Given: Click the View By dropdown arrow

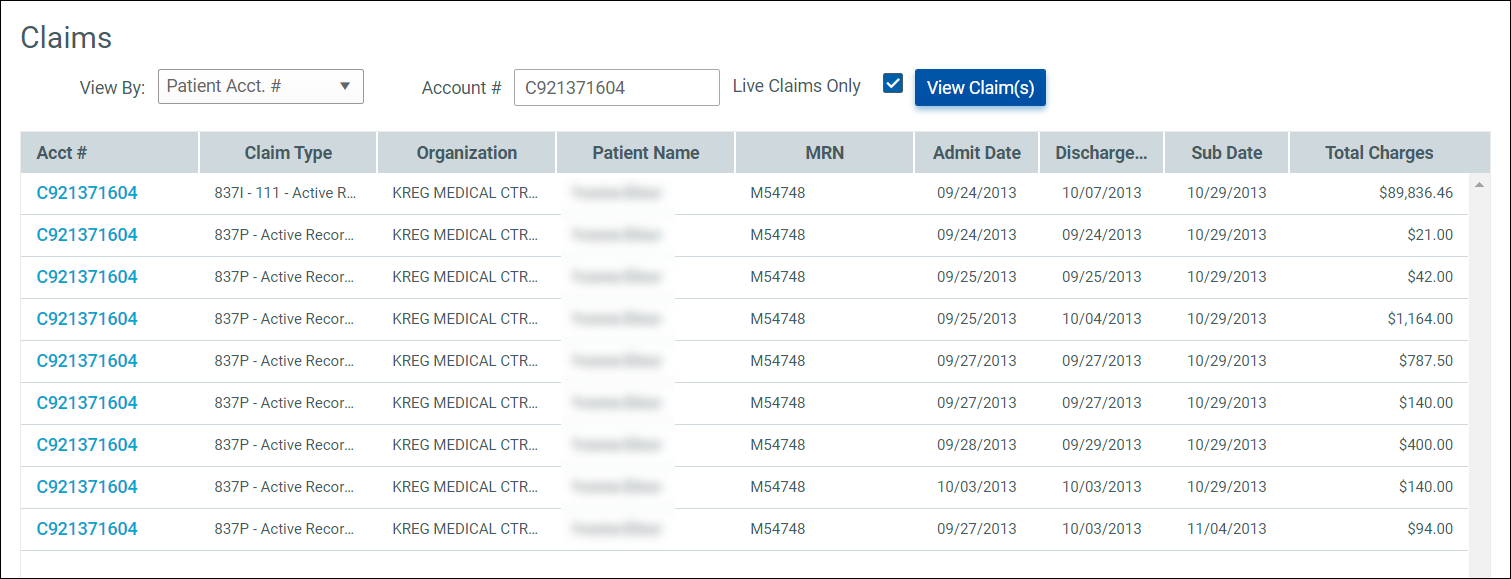Looking at the screenshot, I should tap(347, 87).
